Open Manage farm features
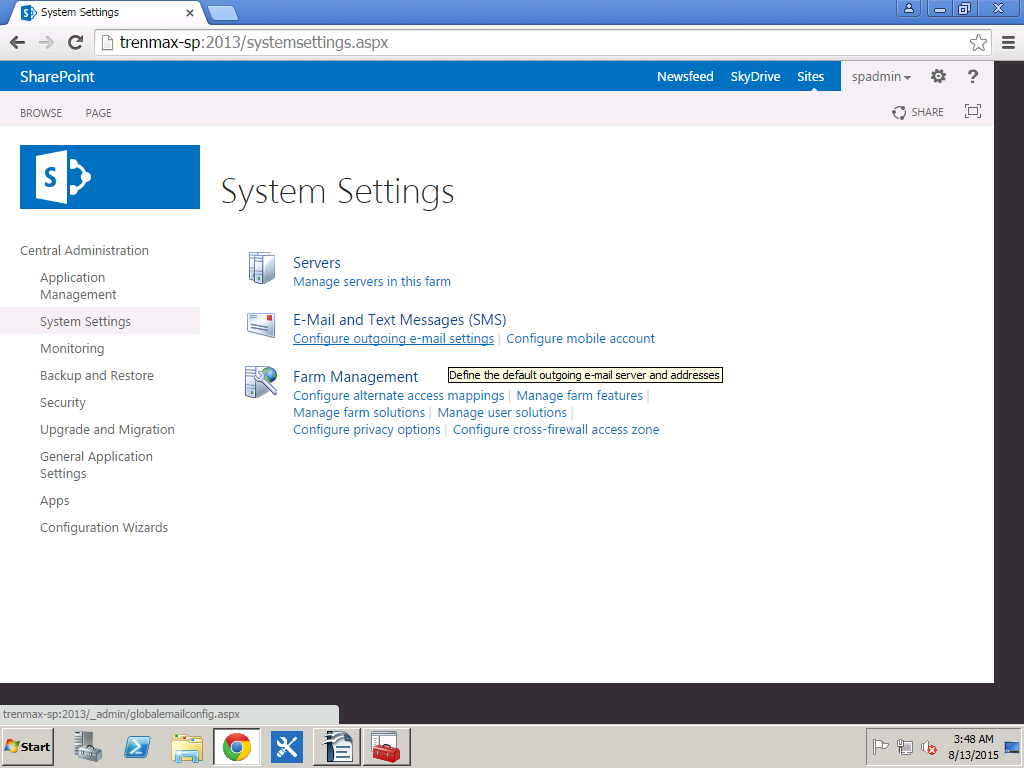The image size is (1024, 768). point(579,396)
